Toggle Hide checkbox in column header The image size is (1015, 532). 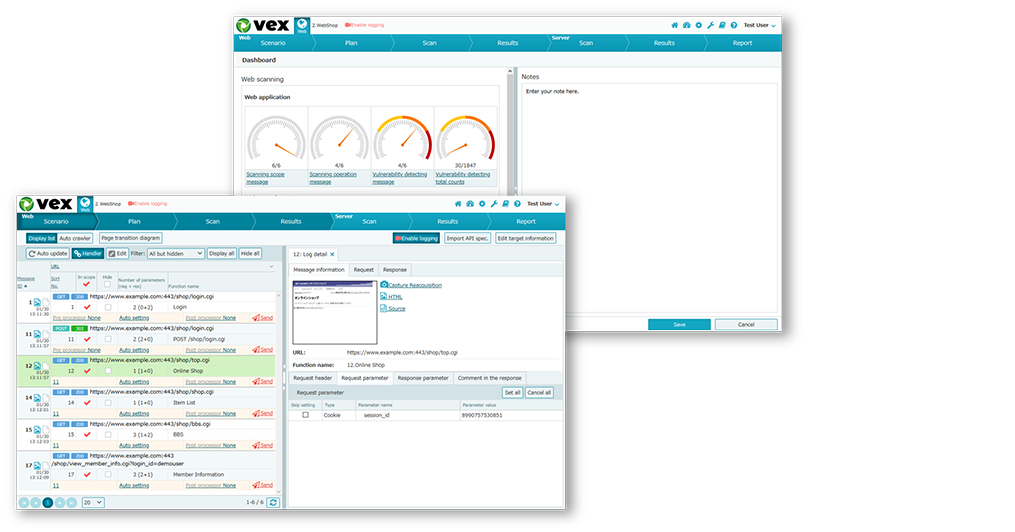(107, 285)
